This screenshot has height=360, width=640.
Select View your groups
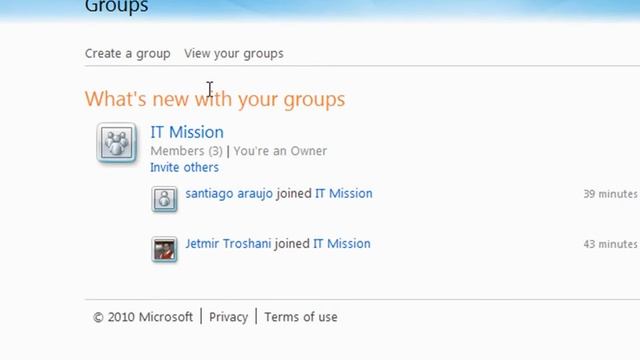click(x=234, y=53)
